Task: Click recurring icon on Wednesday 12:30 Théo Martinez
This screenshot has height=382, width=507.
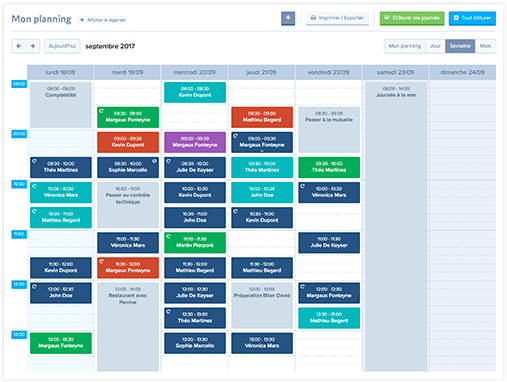Action: click(168, 311)
